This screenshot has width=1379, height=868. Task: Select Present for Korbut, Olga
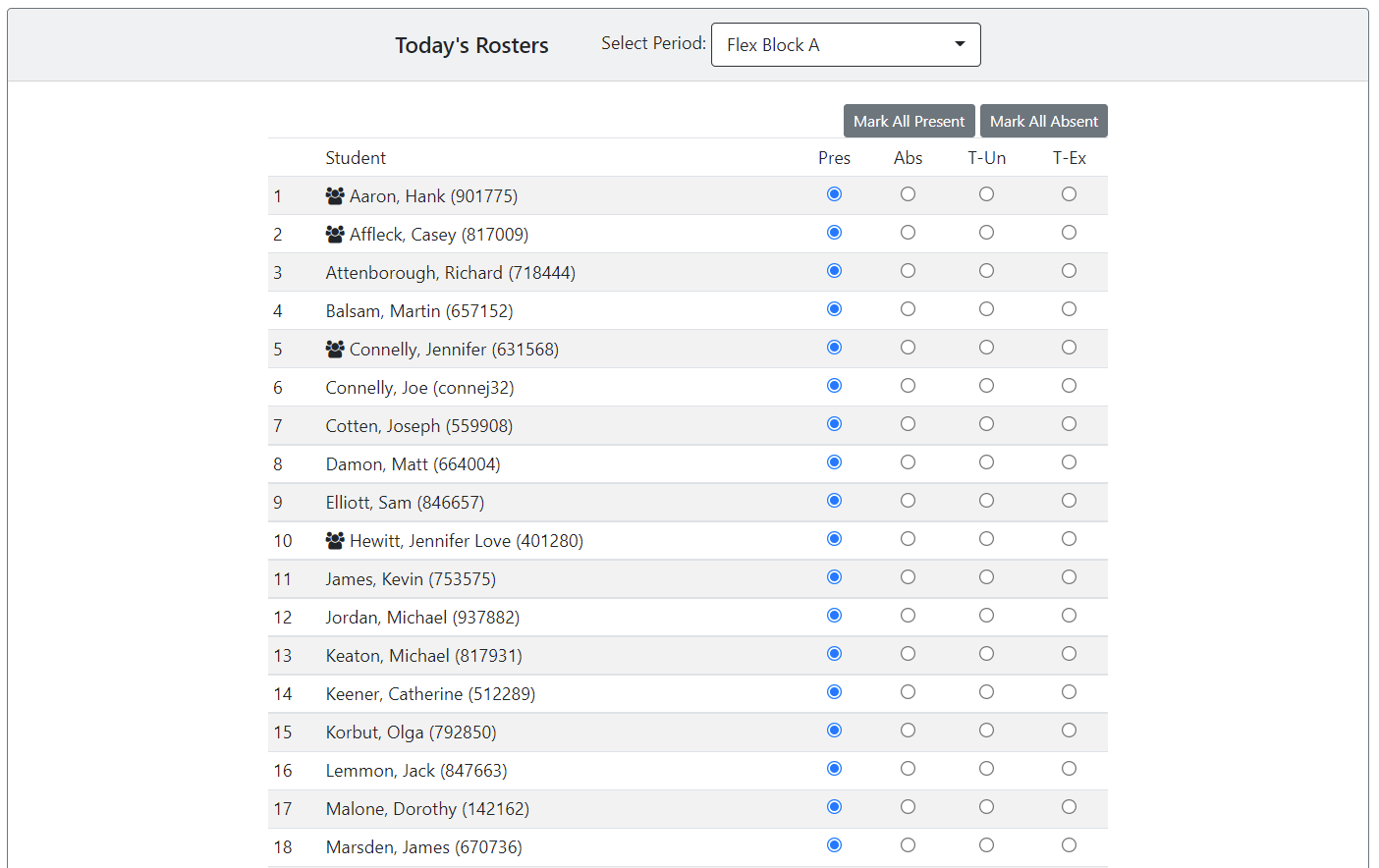click(x=834, y=730)
